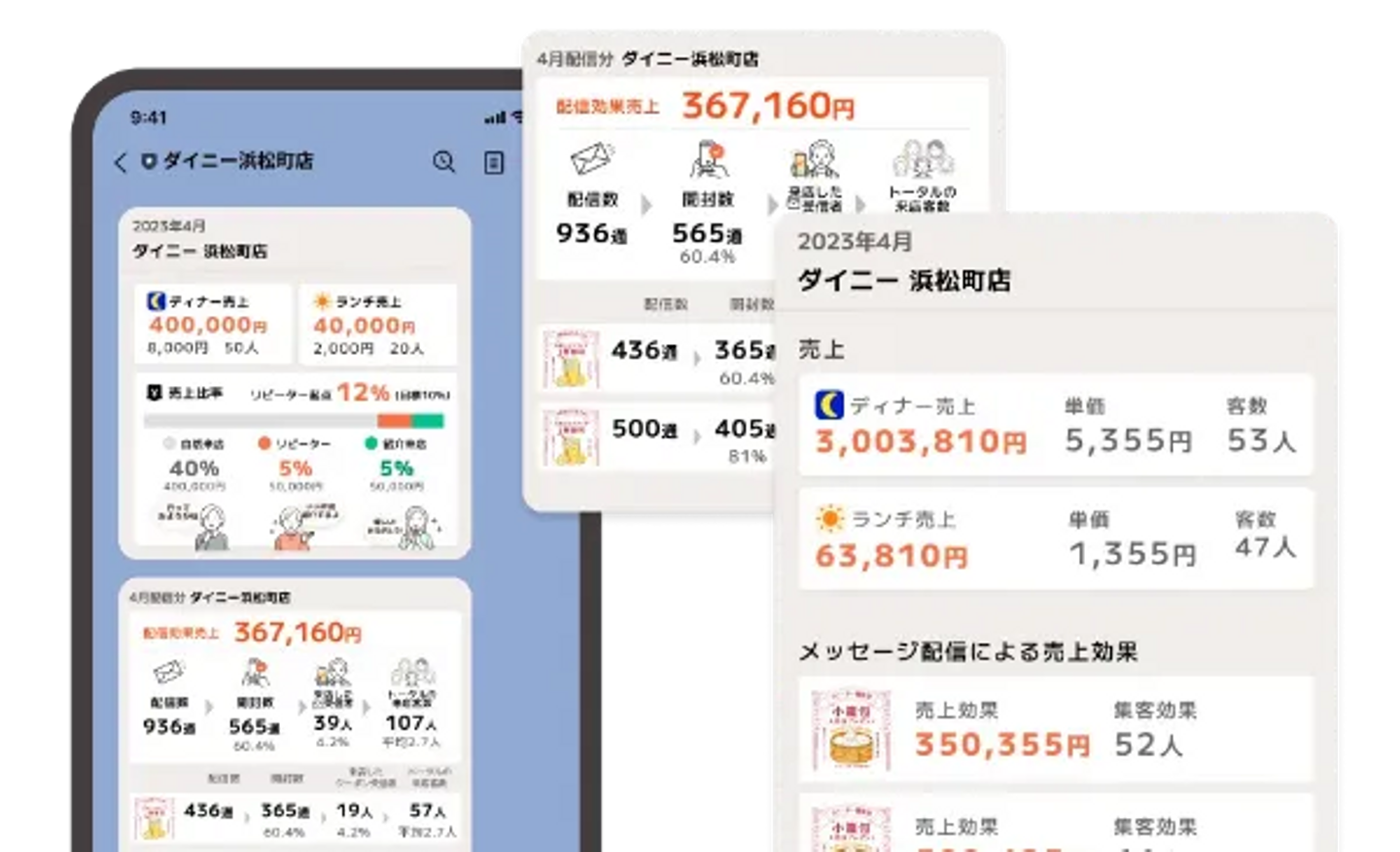Screen dimensions: 1400x852
Task: Tap the 売上比率 shield icon on phone
Action: (x=154, y=393)
